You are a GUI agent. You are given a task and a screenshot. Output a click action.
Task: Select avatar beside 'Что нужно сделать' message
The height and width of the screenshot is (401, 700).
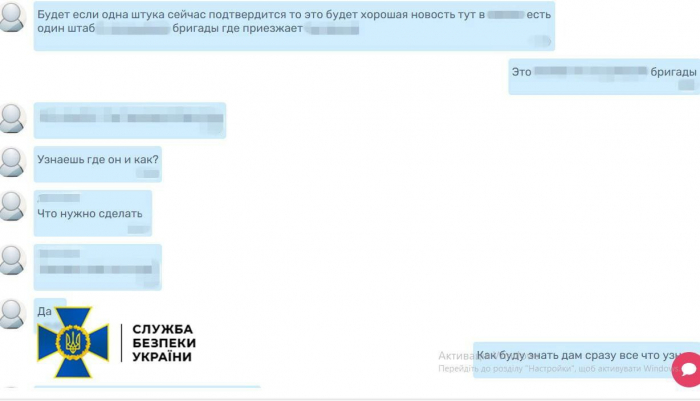[x=12, y=206]
